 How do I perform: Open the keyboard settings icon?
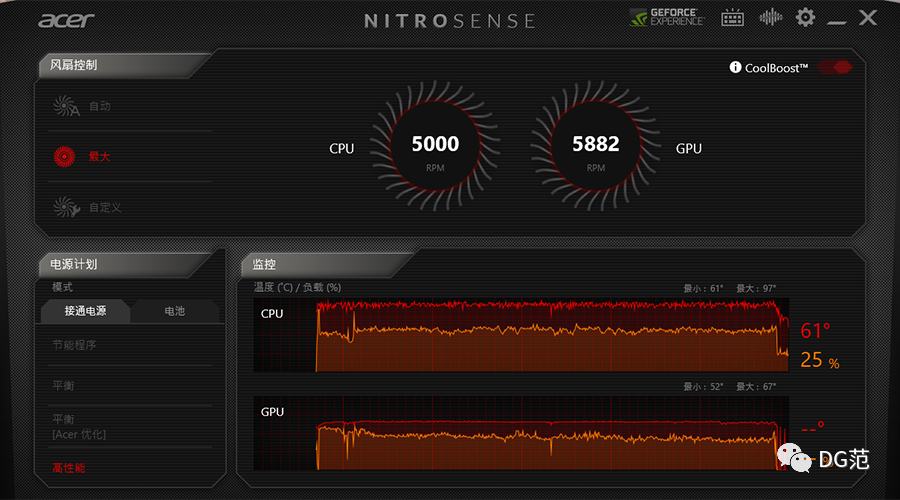pos(732,18)
